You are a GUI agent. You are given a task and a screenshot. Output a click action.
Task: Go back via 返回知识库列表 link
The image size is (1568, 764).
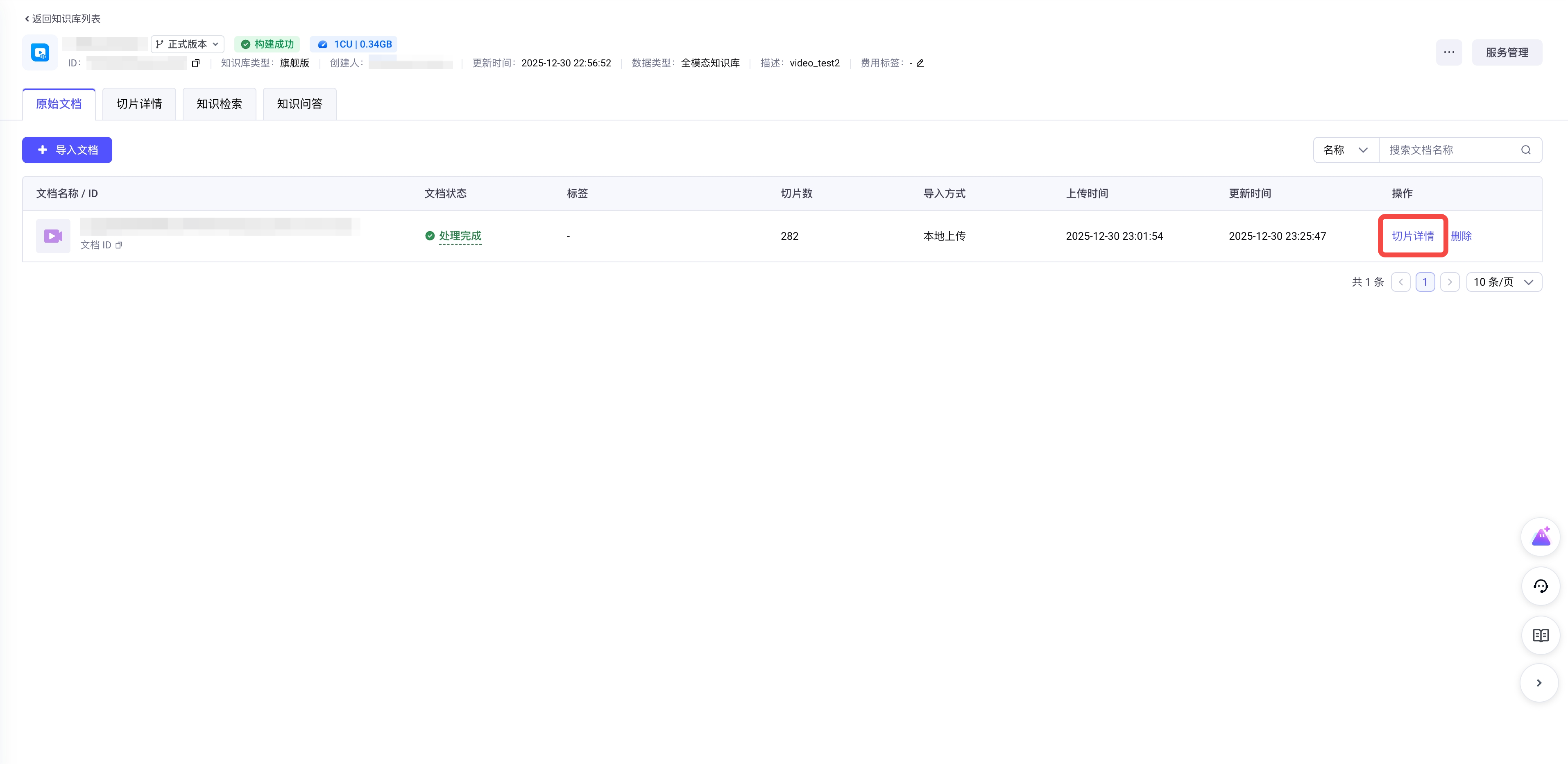tap(63, 19)
